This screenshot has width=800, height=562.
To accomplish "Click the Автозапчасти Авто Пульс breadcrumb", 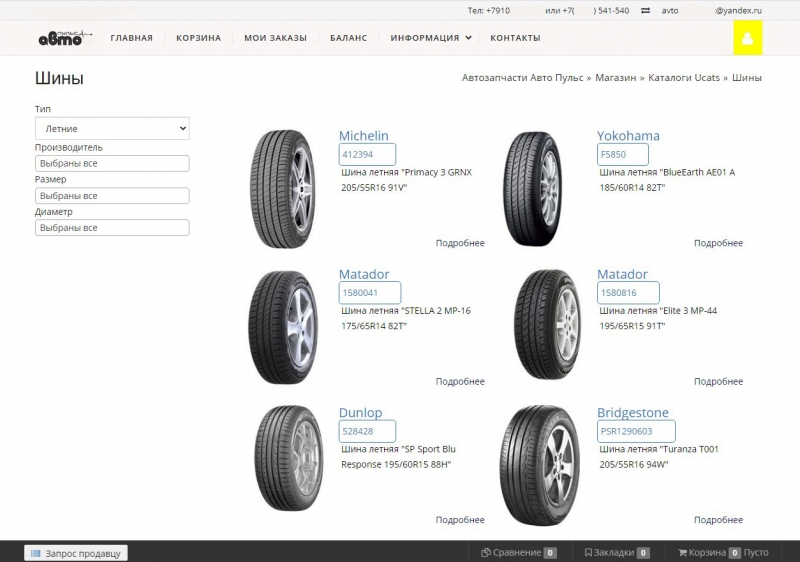I will click(x=522, y=78).
